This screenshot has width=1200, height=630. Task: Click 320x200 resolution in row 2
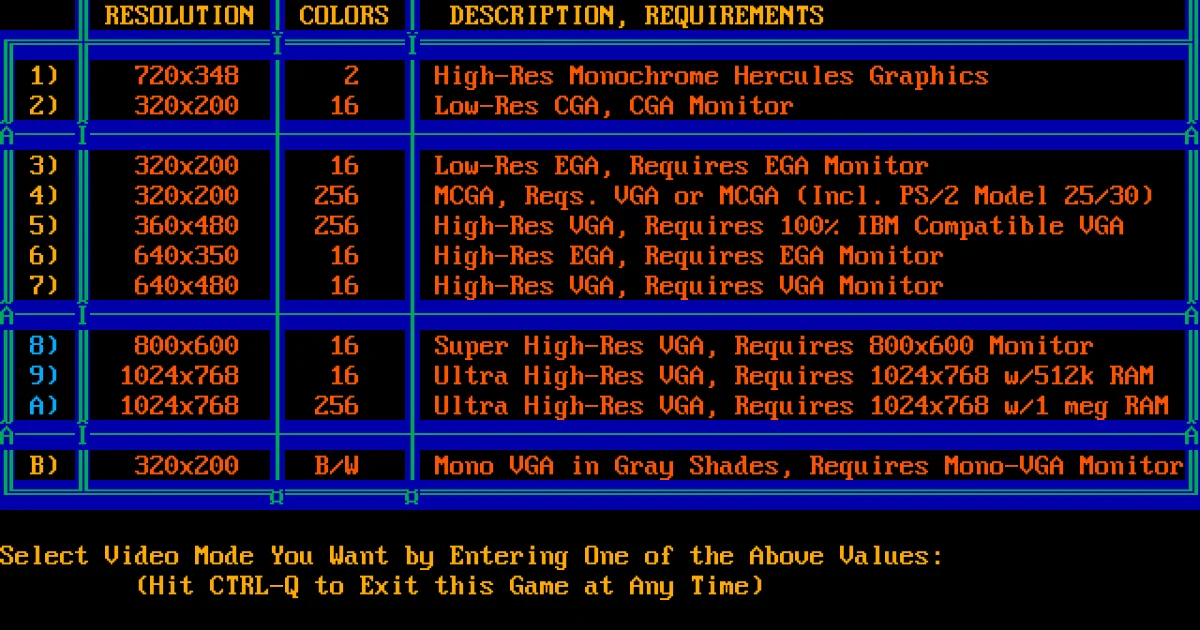point(186,106)
